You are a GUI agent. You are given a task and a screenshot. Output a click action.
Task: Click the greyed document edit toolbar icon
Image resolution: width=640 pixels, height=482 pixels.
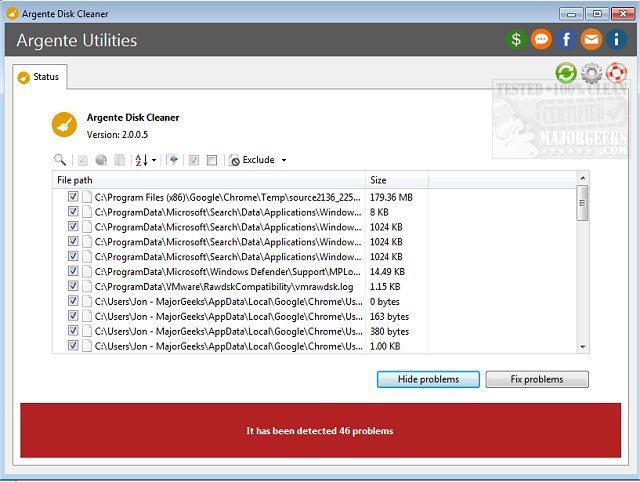(x=82, y=160)
